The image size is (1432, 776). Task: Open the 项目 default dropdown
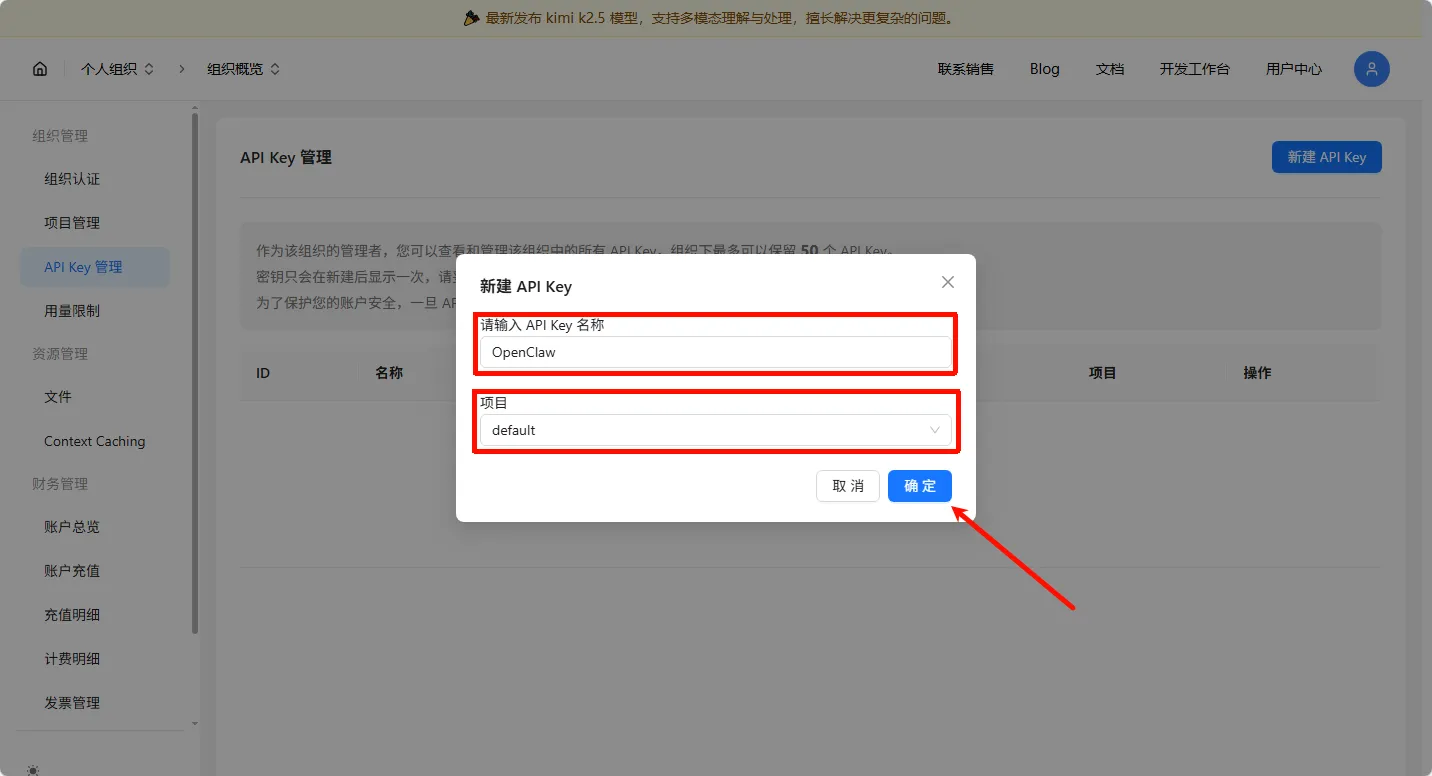(715, 430)
